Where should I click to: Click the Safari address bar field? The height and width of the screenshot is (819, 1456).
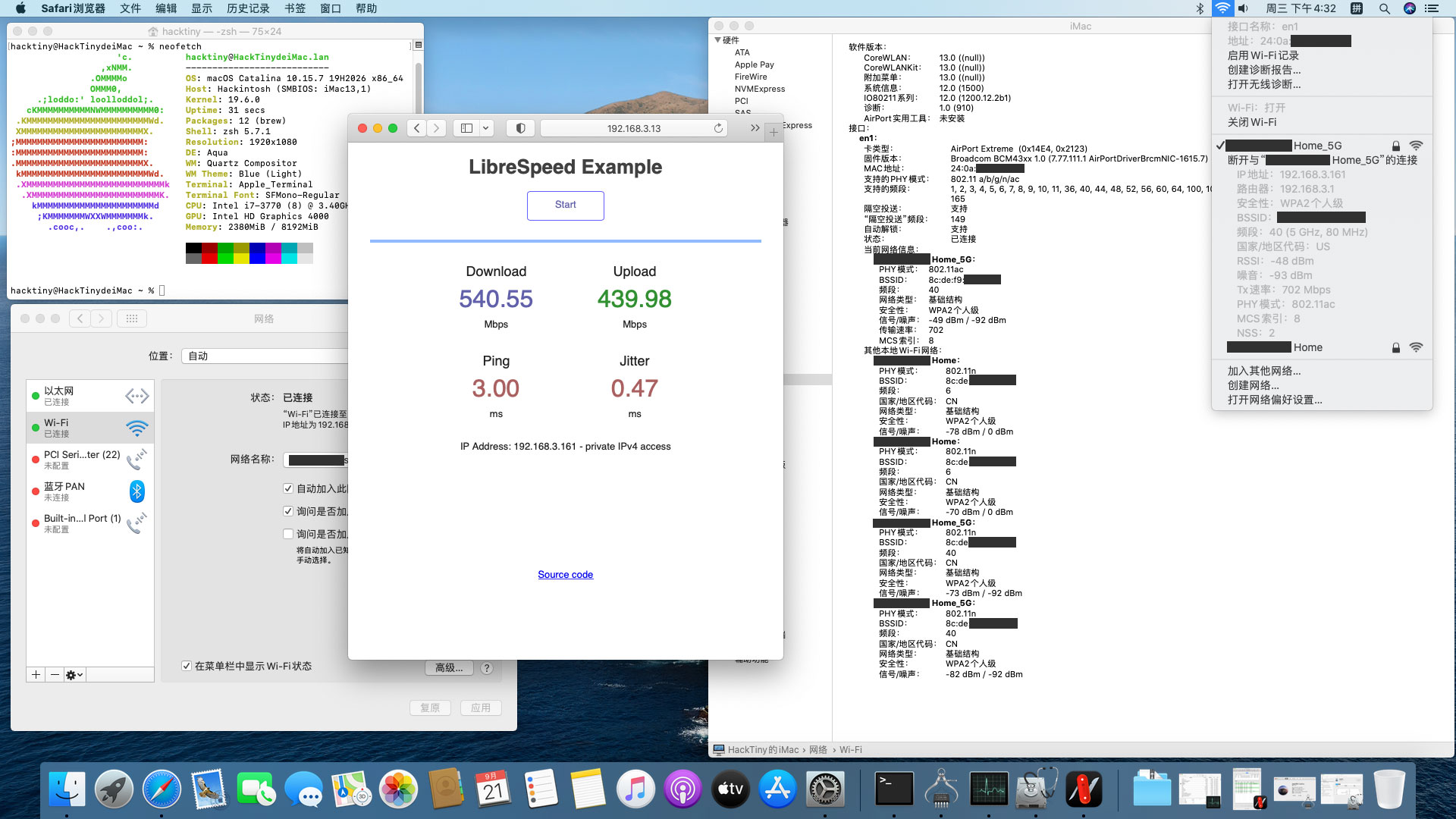coord(633,128)
